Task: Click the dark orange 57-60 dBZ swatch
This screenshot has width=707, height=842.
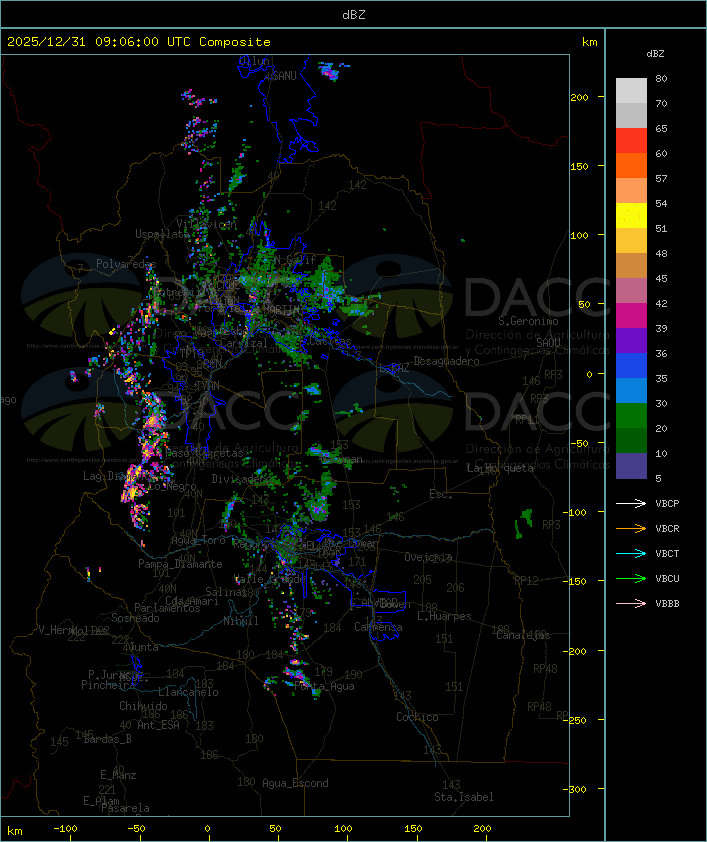Action: click(x=631, y=165)
